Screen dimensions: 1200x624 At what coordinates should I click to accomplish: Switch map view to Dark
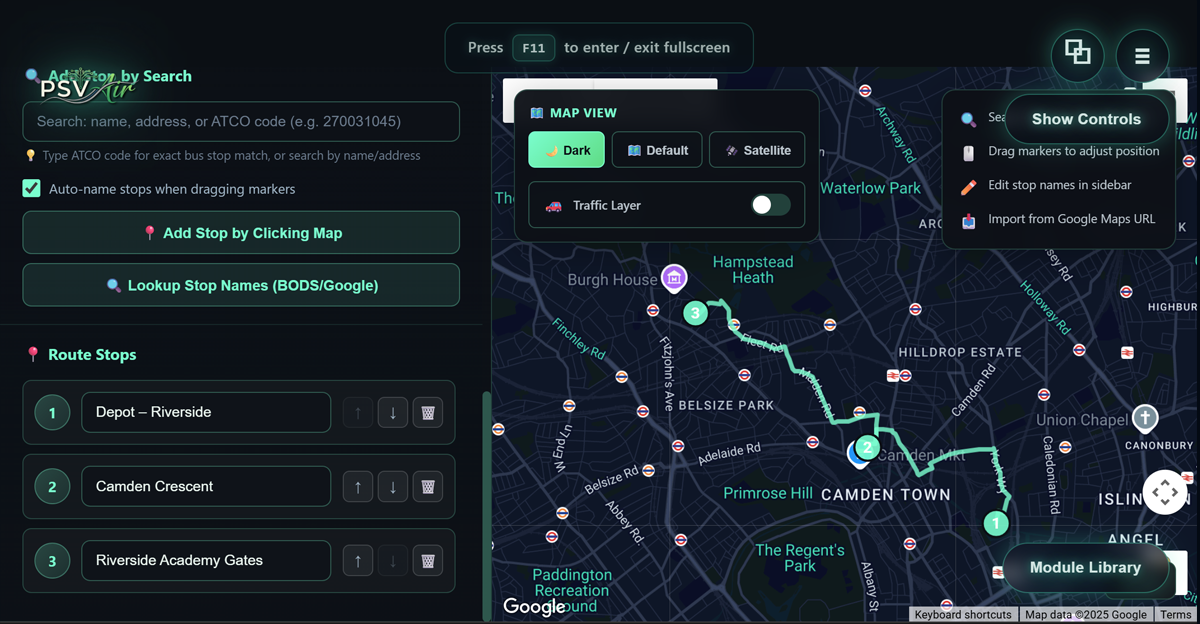point(567,150)
